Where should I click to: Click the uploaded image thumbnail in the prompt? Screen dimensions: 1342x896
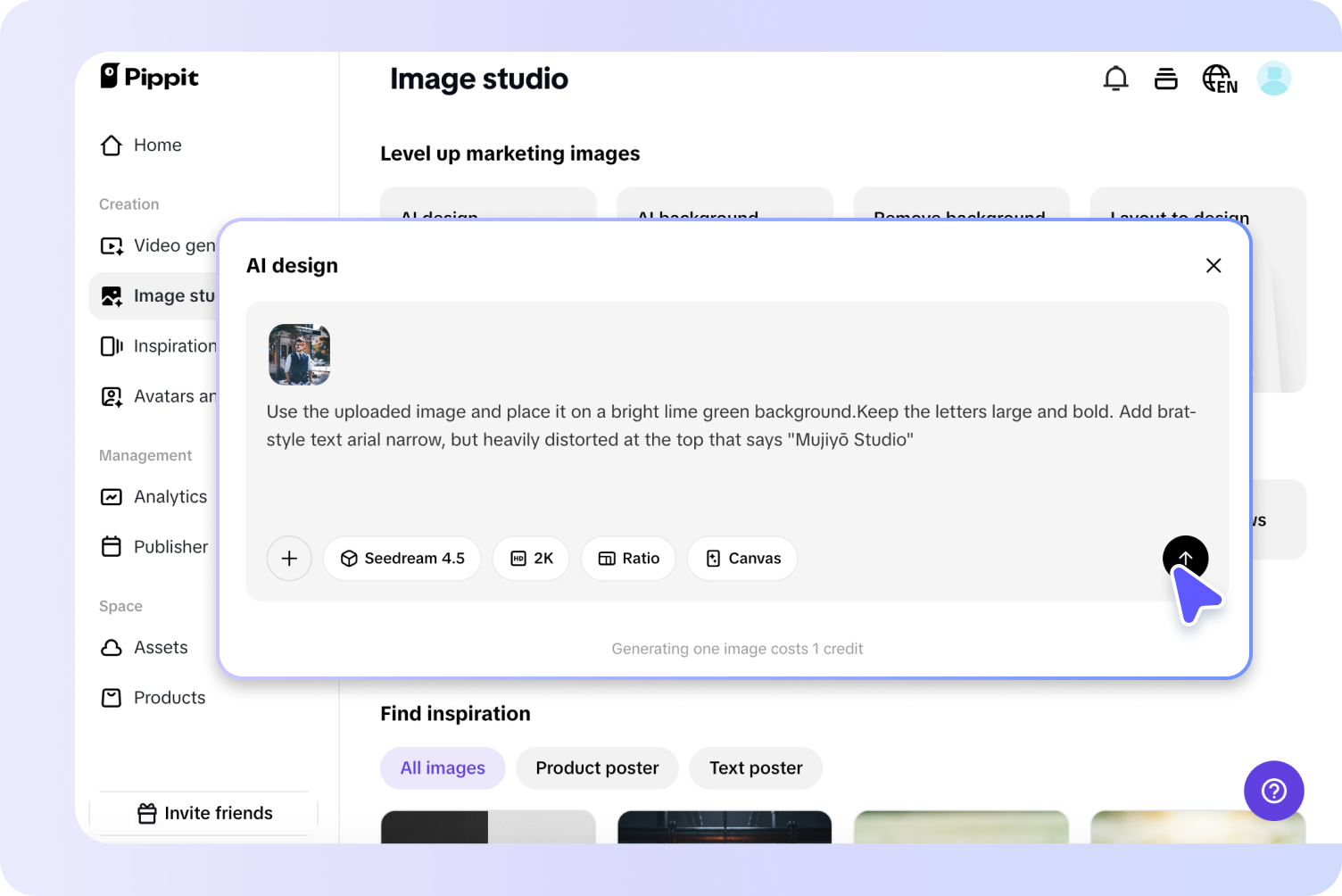[299, 354]
